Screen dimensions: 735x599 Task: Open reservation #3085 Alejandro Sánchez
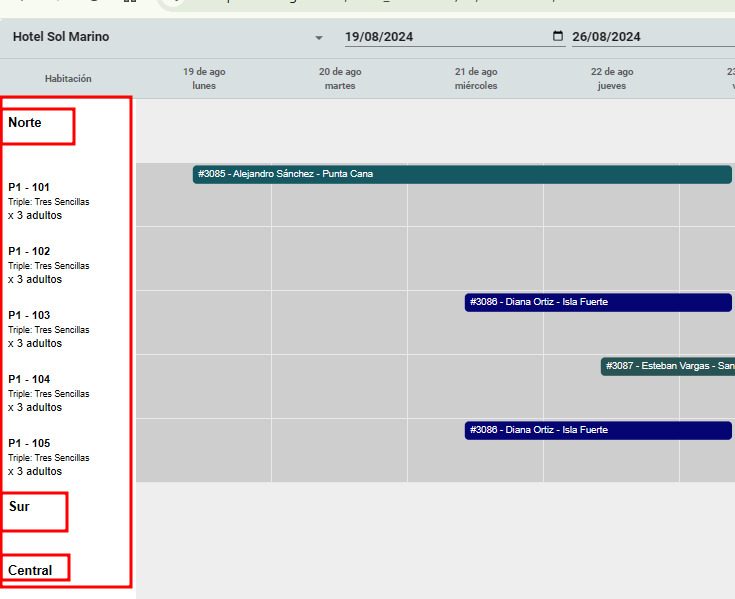click(461, 174)
